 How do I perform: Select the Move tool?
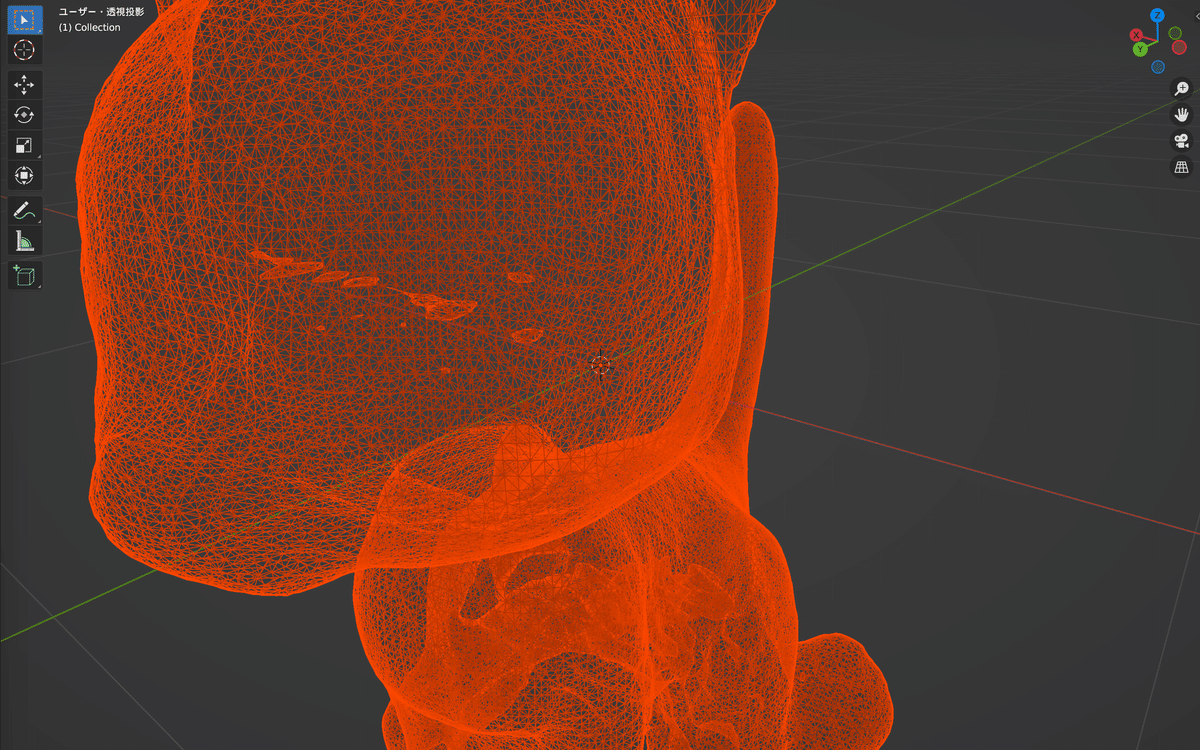click(x=24, y=85)
